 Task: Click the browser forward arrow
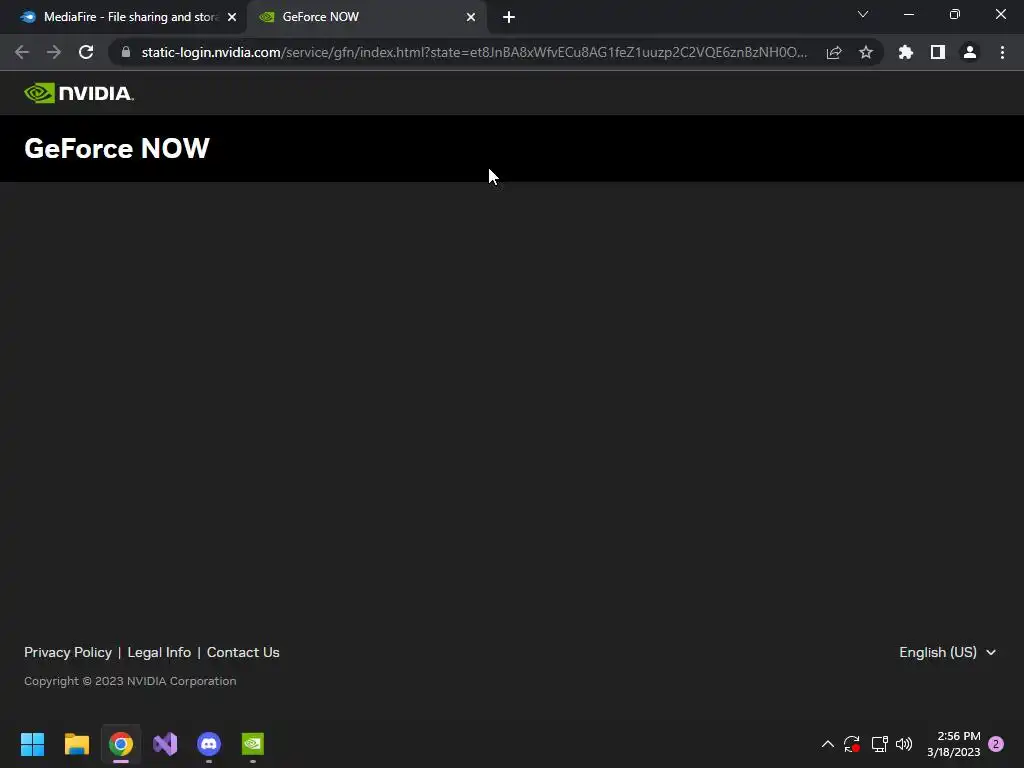tap(54, 52)
